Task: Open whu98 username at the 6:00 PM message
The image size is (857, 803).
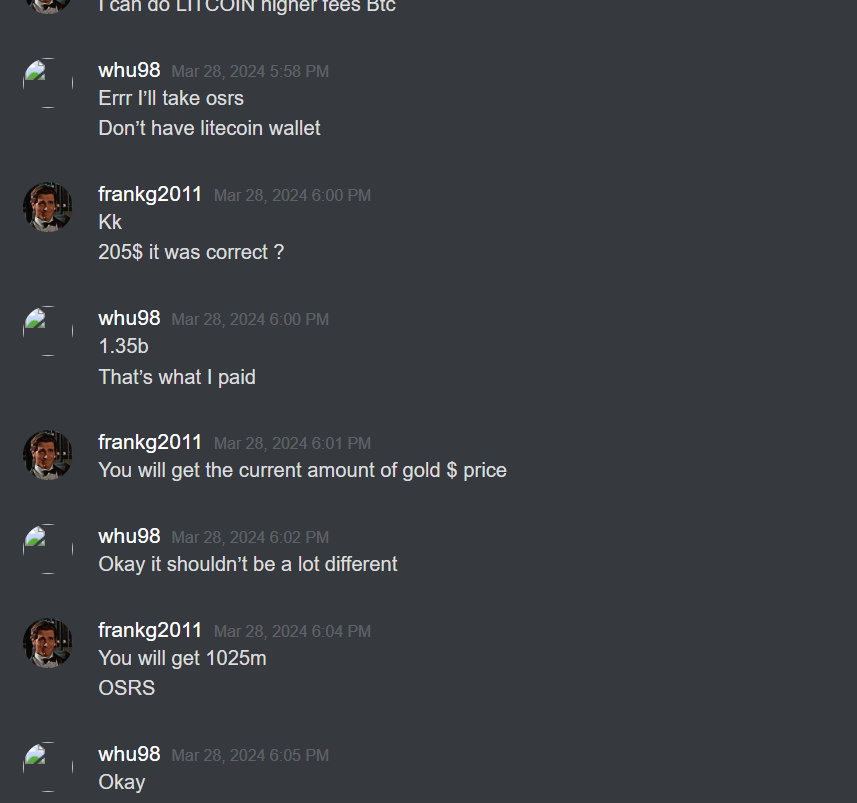Action: coord(130,319)
